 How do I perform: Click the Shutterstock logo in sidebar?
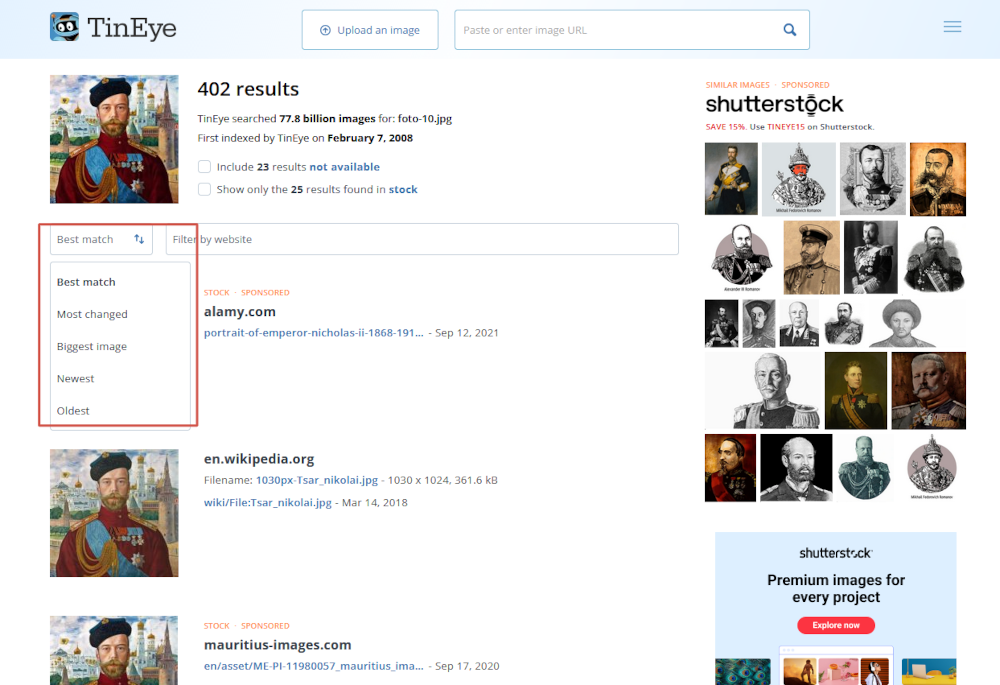pyautogui.click(x=774, y=104)
